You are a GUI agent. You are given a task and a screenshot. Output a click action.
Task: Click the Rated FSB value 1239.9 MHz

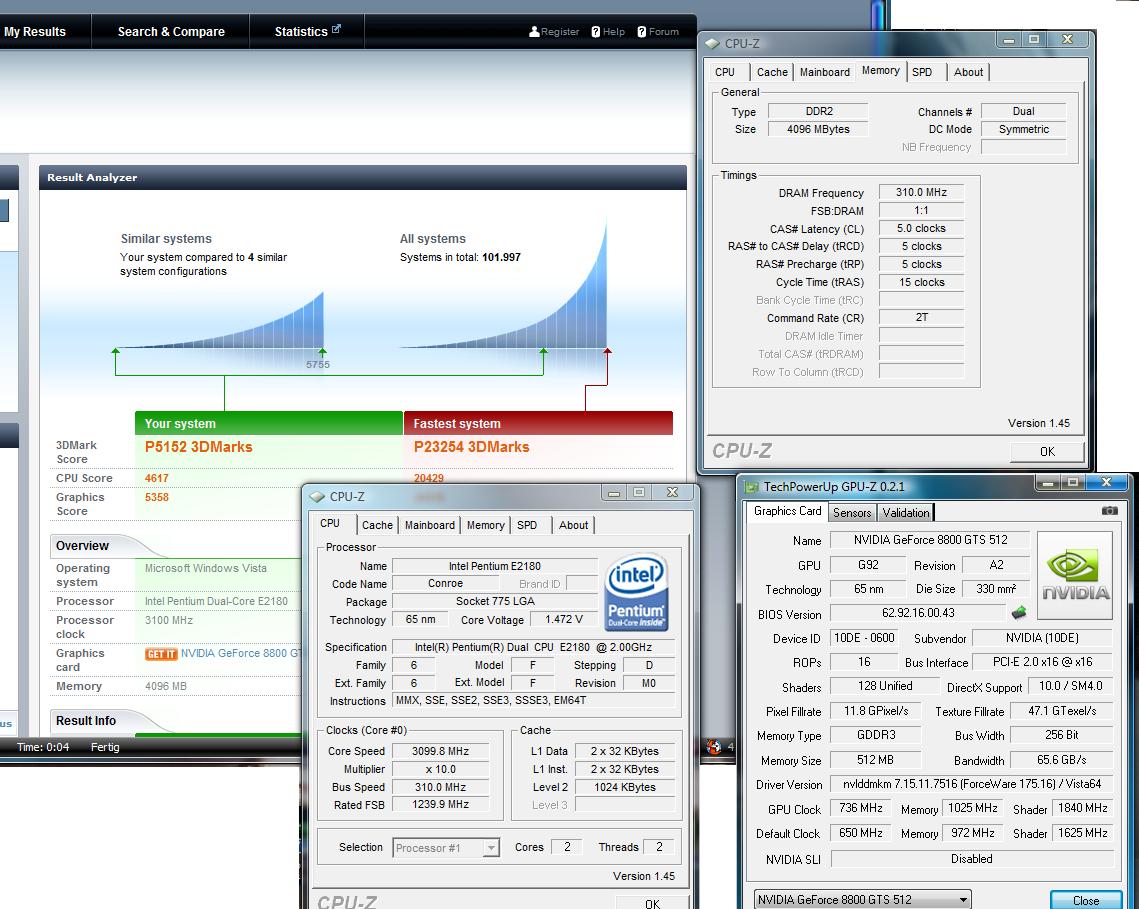pos(440,804)
